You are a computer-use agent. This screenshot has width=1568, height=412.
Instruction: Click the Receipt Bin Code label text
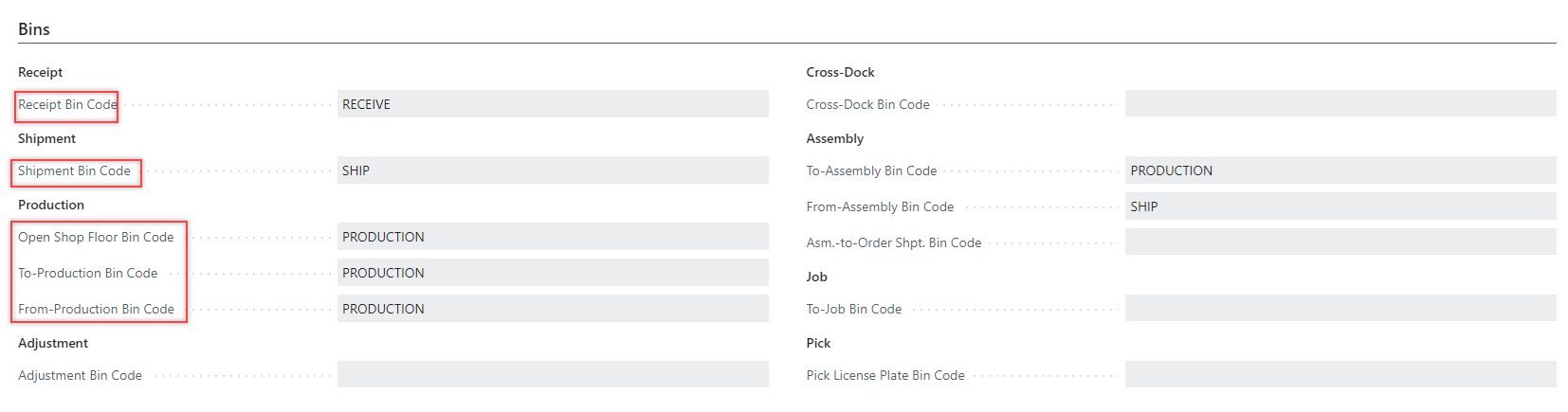pos(67,104)
